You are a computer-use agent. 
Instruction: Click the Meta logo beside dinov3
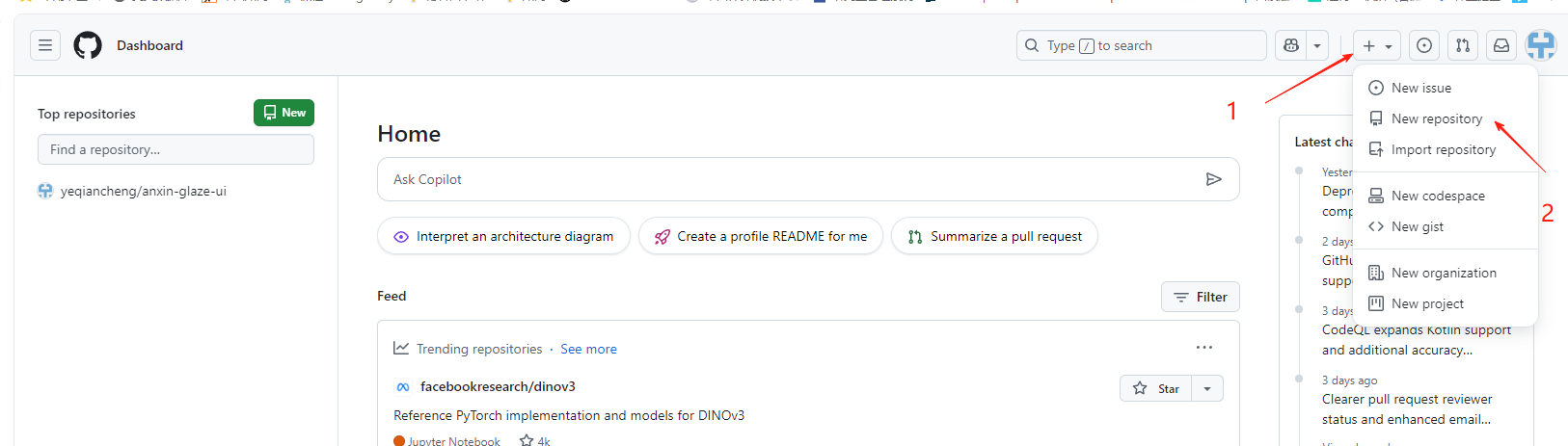pos(403,386)
